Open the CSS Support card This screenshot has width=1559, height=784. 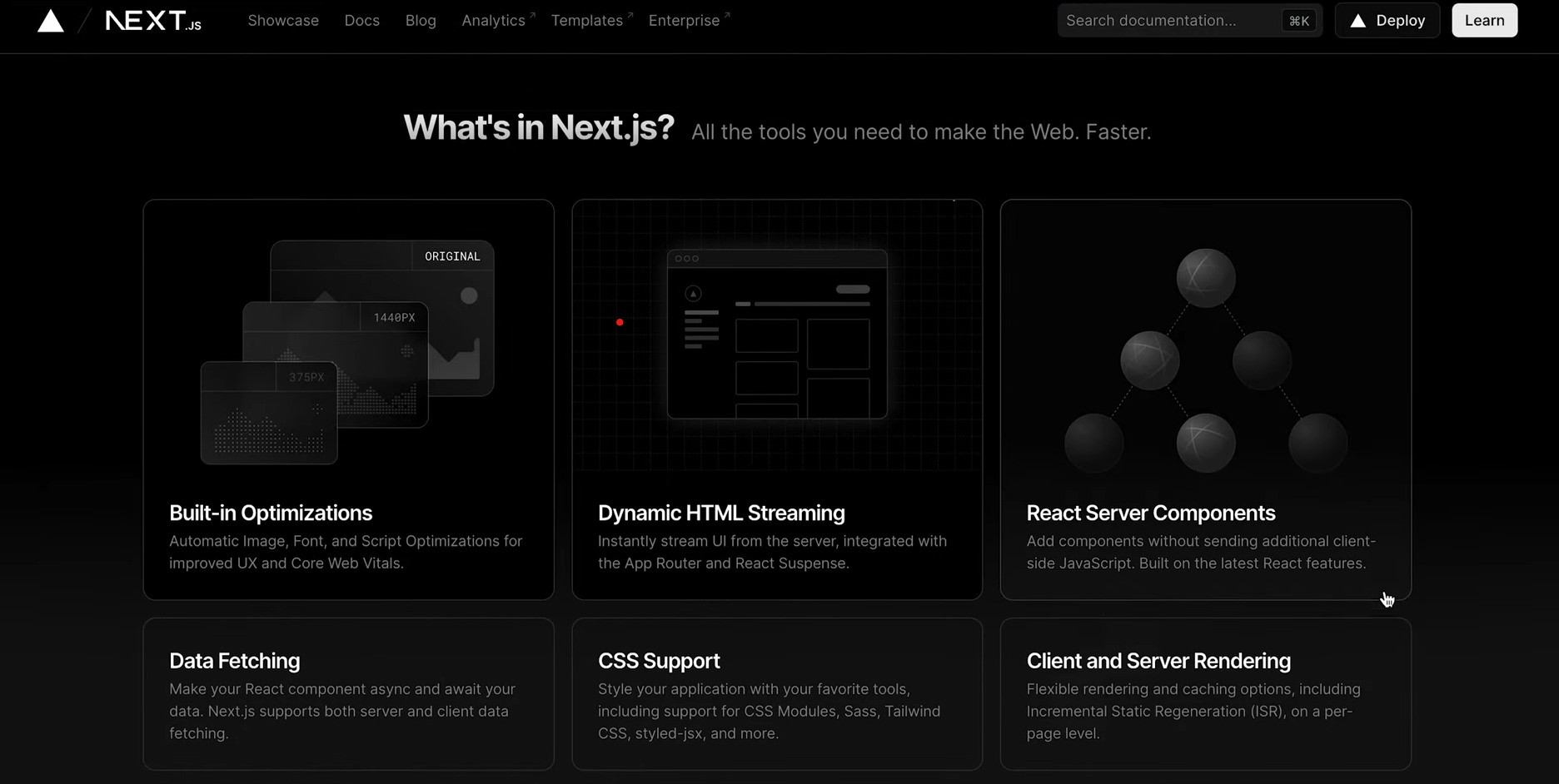pyautogui.click(x=776, y=693)
